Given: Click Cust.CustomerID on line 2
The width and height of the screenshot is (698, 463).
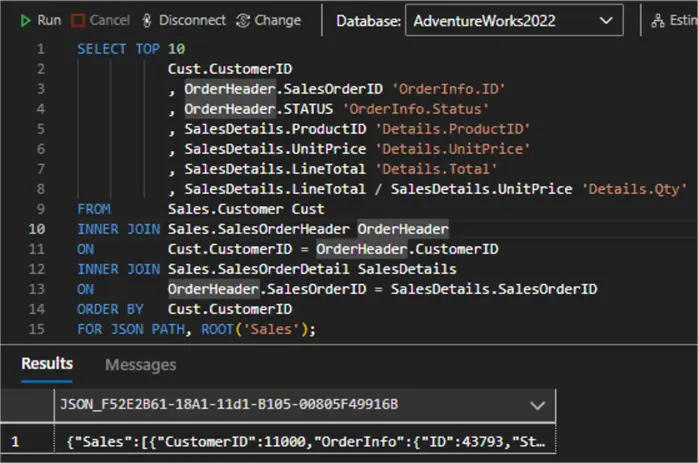Looking at the screenshot, I should pyautogui.click(x=230, y=69).
